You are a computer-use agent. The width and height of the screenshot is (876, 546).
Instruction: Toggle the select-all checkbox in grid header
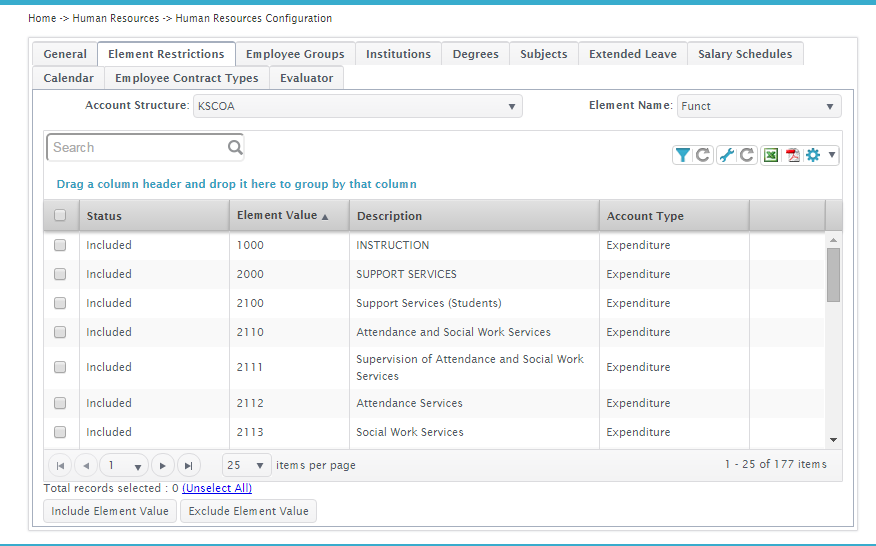pyautogui.click(x=60, y=215)
